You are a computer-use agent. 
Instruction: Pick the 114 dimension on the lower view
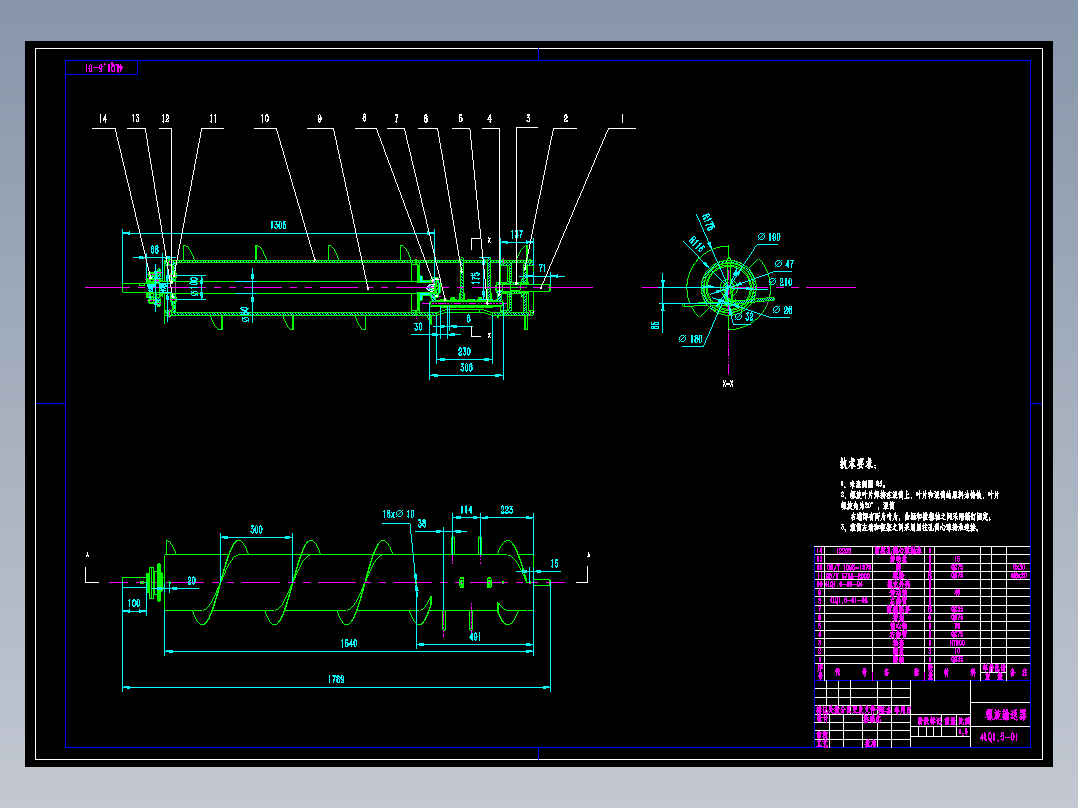(466, 510)
